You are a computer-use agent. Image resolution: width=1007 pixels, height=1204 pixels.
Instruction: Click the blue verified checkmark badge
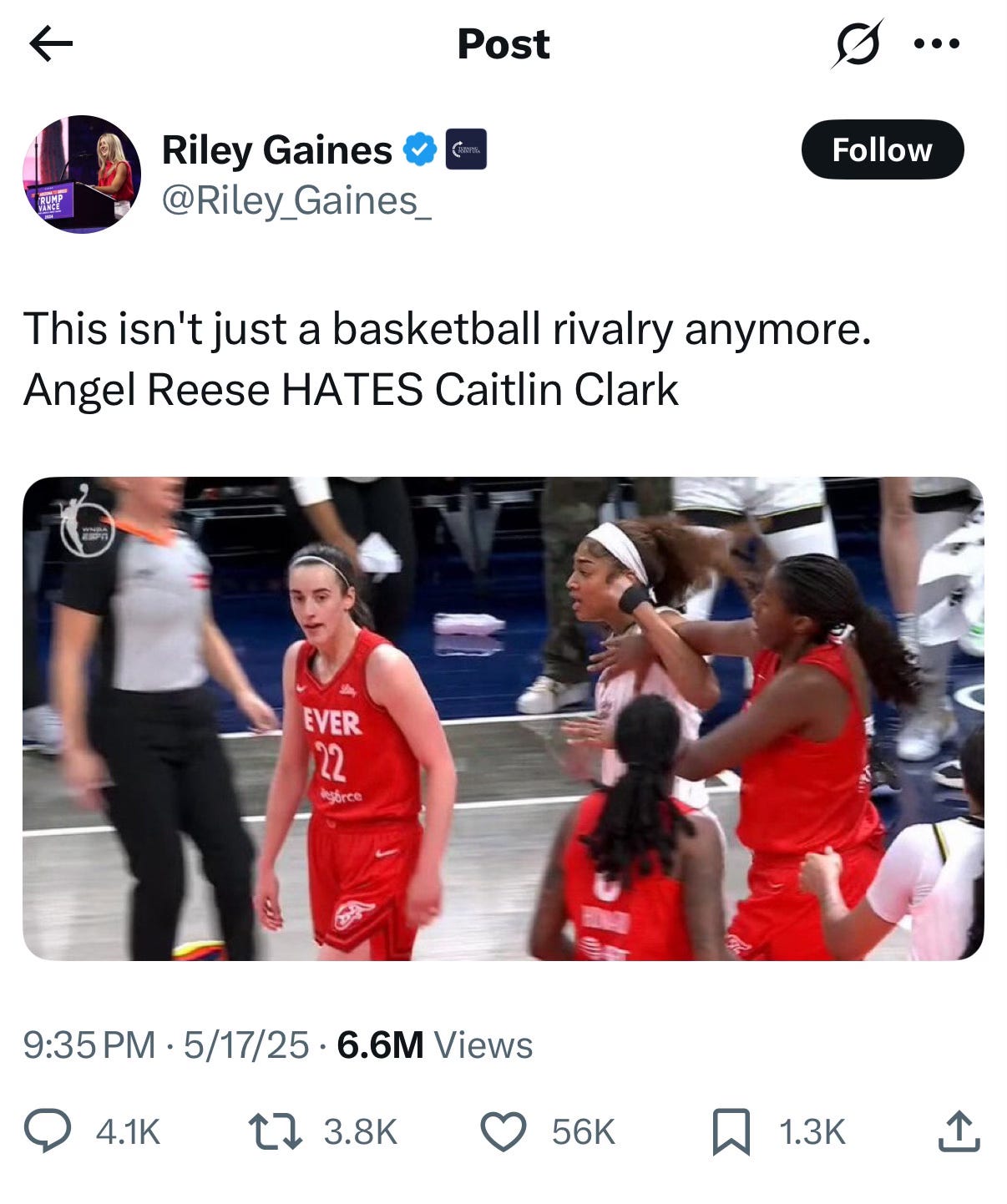(x=420, y=150)
